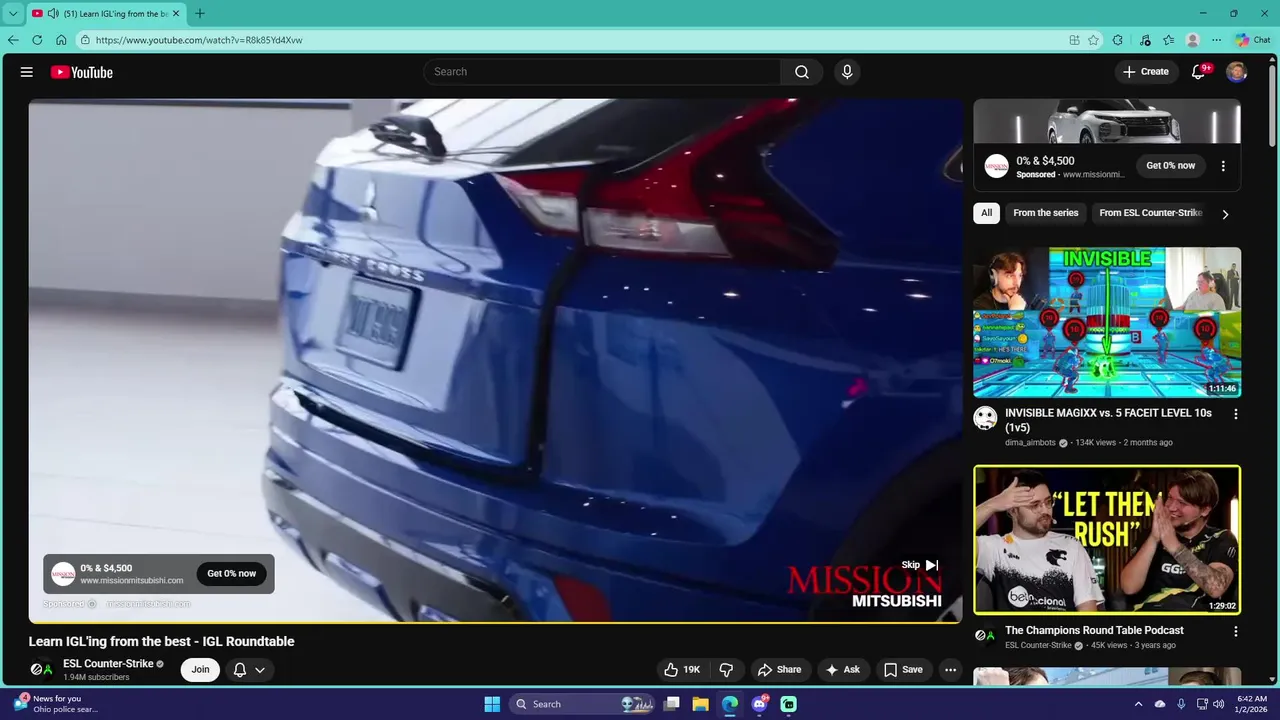The width and height of the screenshot is (1280, 720).
Task: Open Discord from taskbar
Action: coord(759,704)
